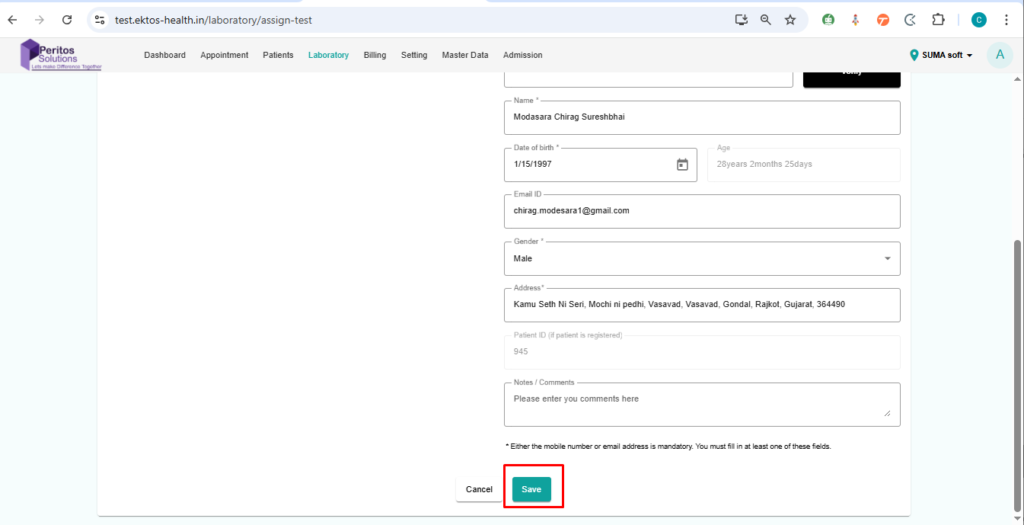This screenshot has height=525, width=1024.
Task: Click the install app icon in address bar
Action: point(741,20)
